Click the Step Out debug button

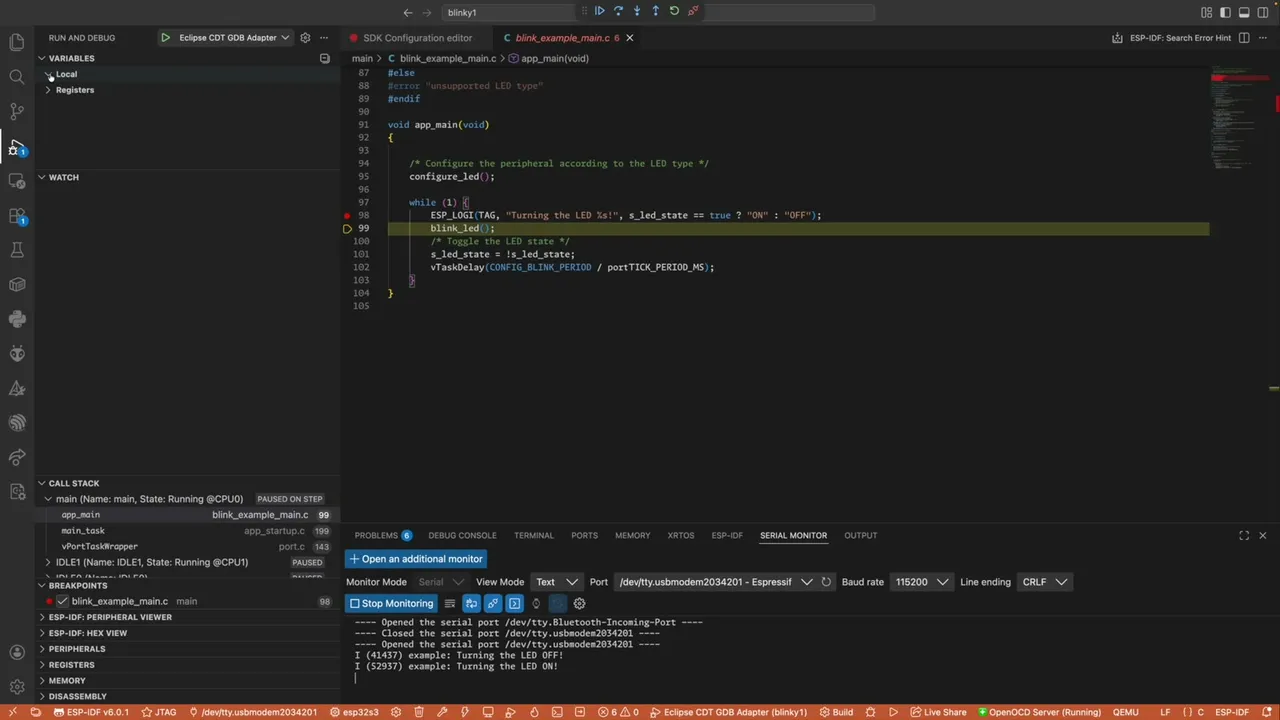pos(655,11)
